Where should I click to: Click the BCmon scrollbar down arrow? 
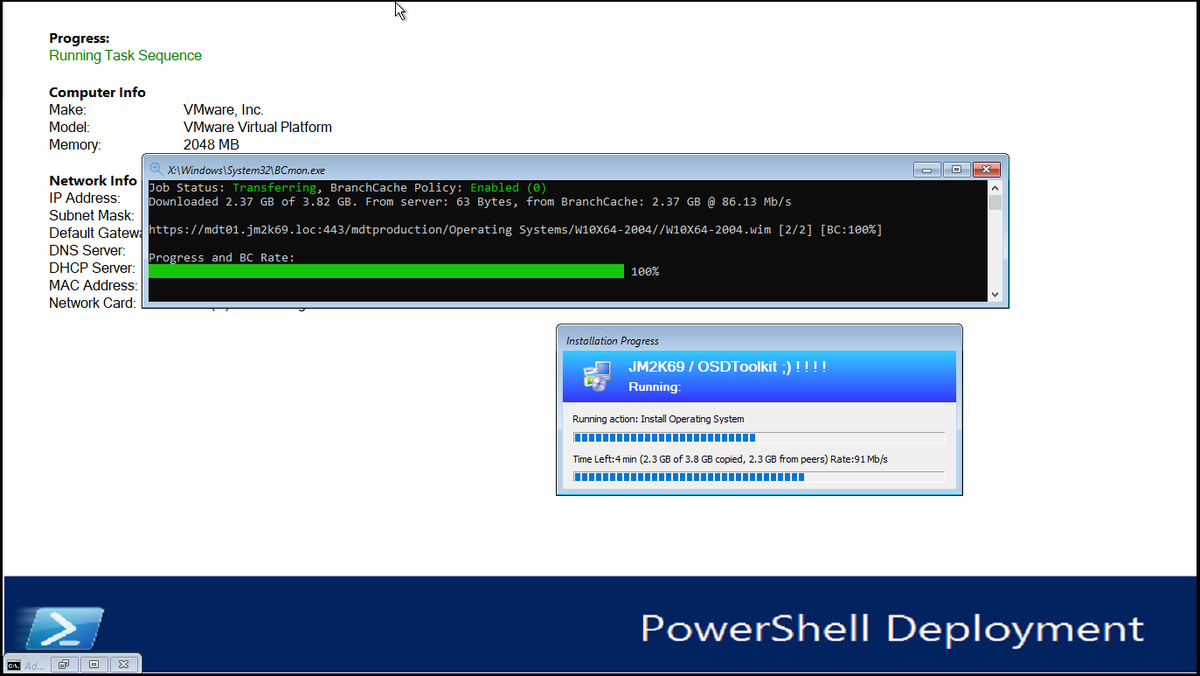(x=995, y=294)
